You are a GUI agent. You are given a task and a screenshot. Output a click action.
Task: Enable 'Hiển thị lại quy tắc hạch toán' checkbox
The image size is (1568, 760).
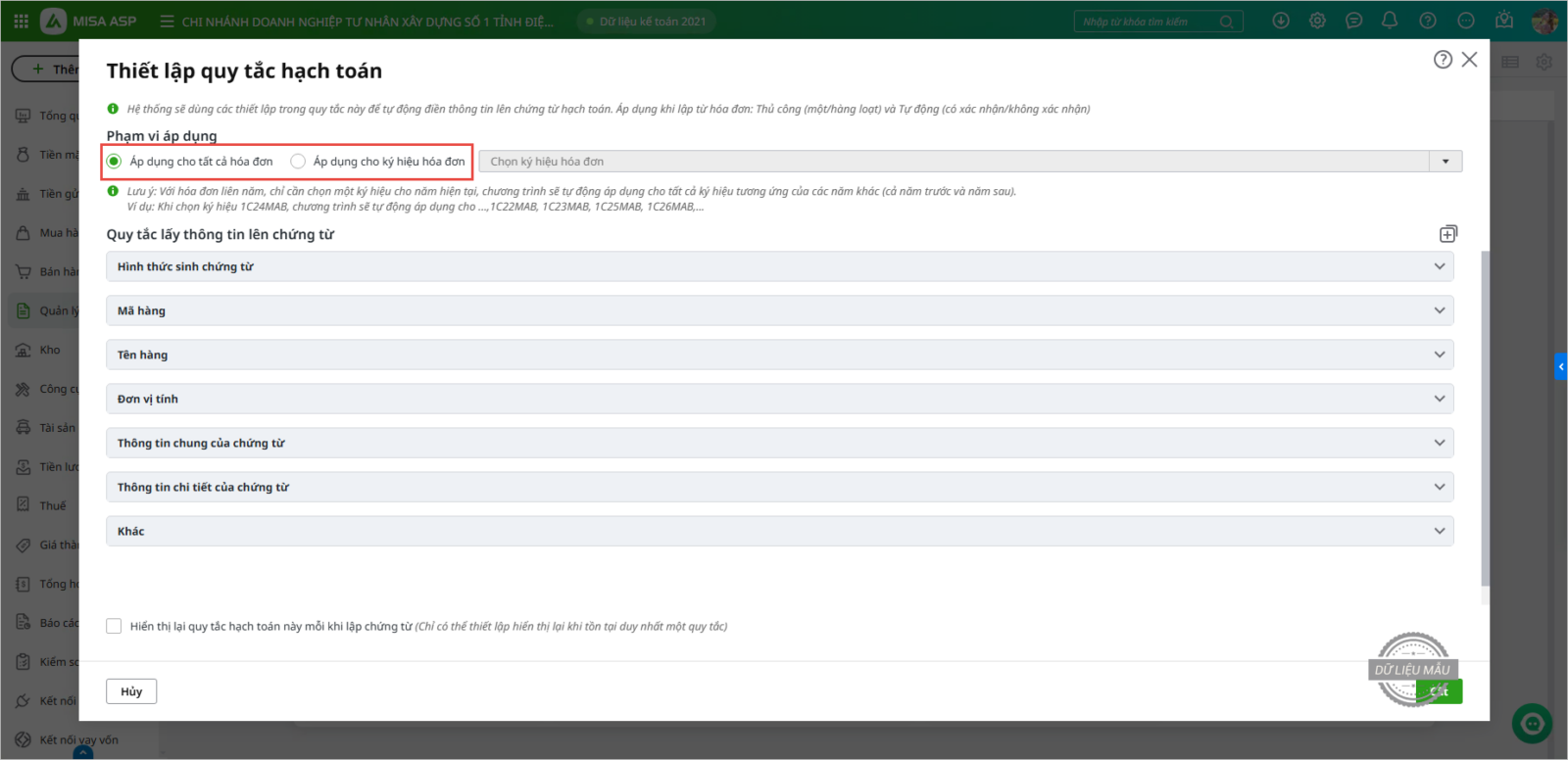pyautogui.click(x=115, y=626)
